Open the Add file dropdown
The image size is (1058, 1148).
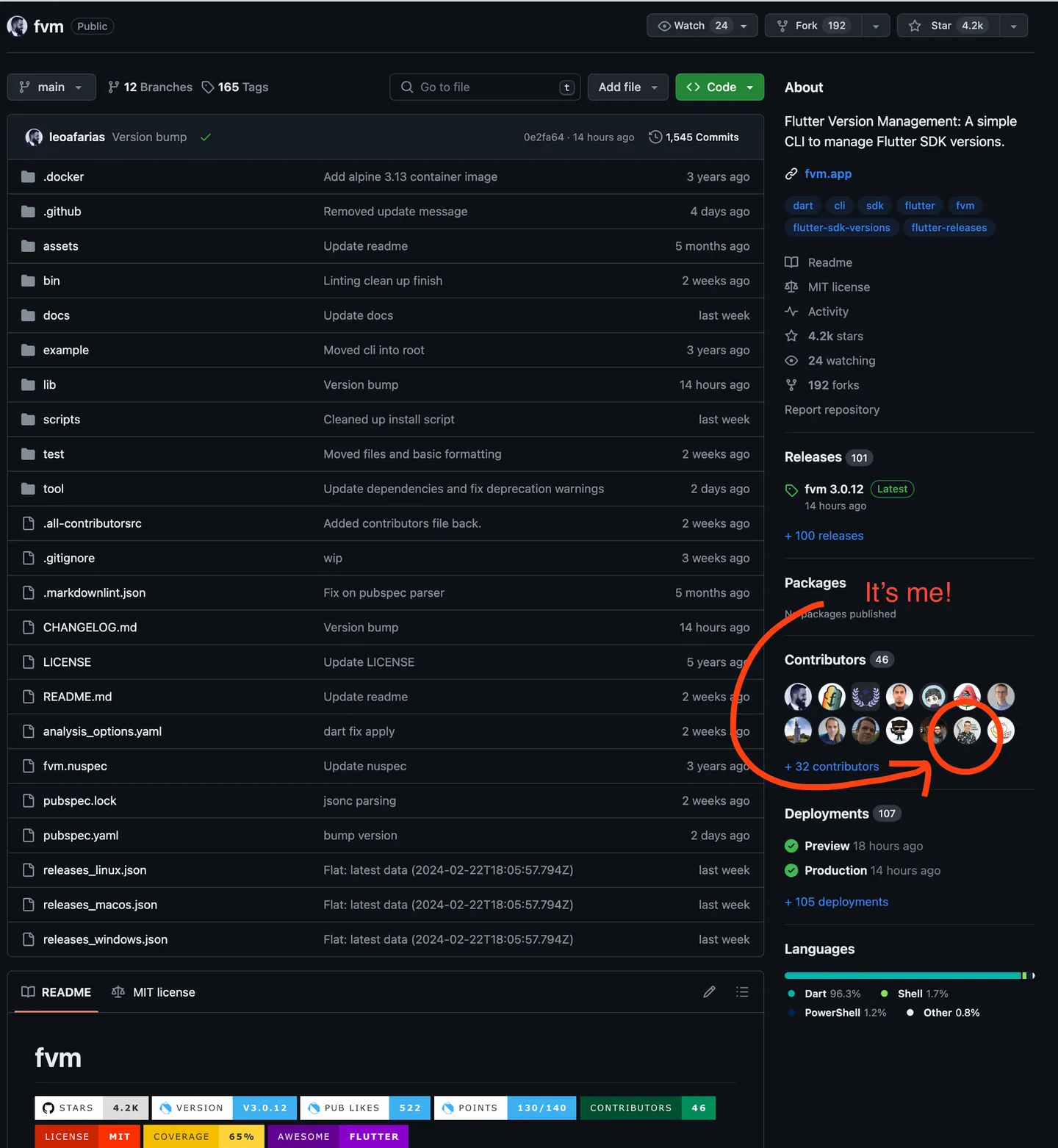pyautogui.click(x=628, y=87)
